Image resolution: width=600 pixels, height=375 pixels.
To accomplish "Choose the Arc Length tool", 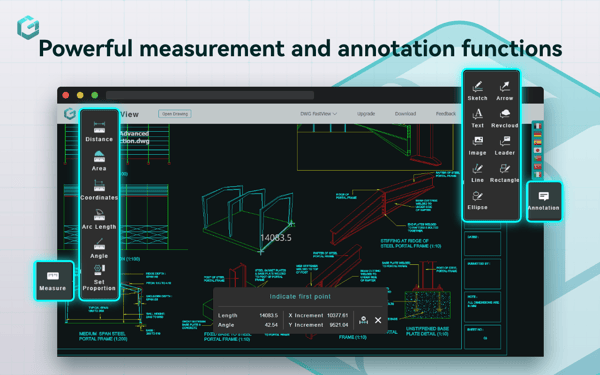I will coord(99,219).
